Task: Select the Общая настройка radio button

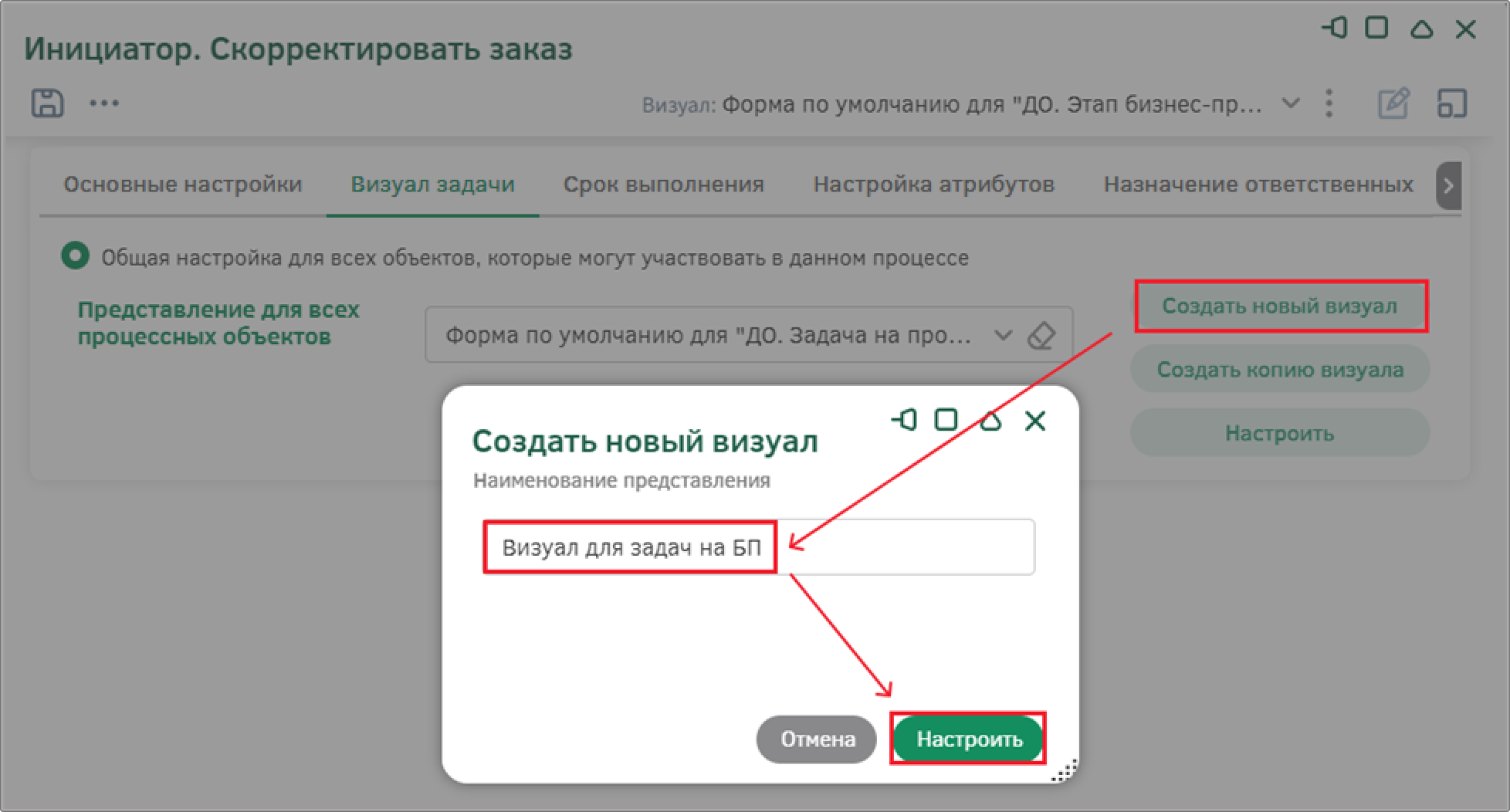Action: tap(75, 256)
